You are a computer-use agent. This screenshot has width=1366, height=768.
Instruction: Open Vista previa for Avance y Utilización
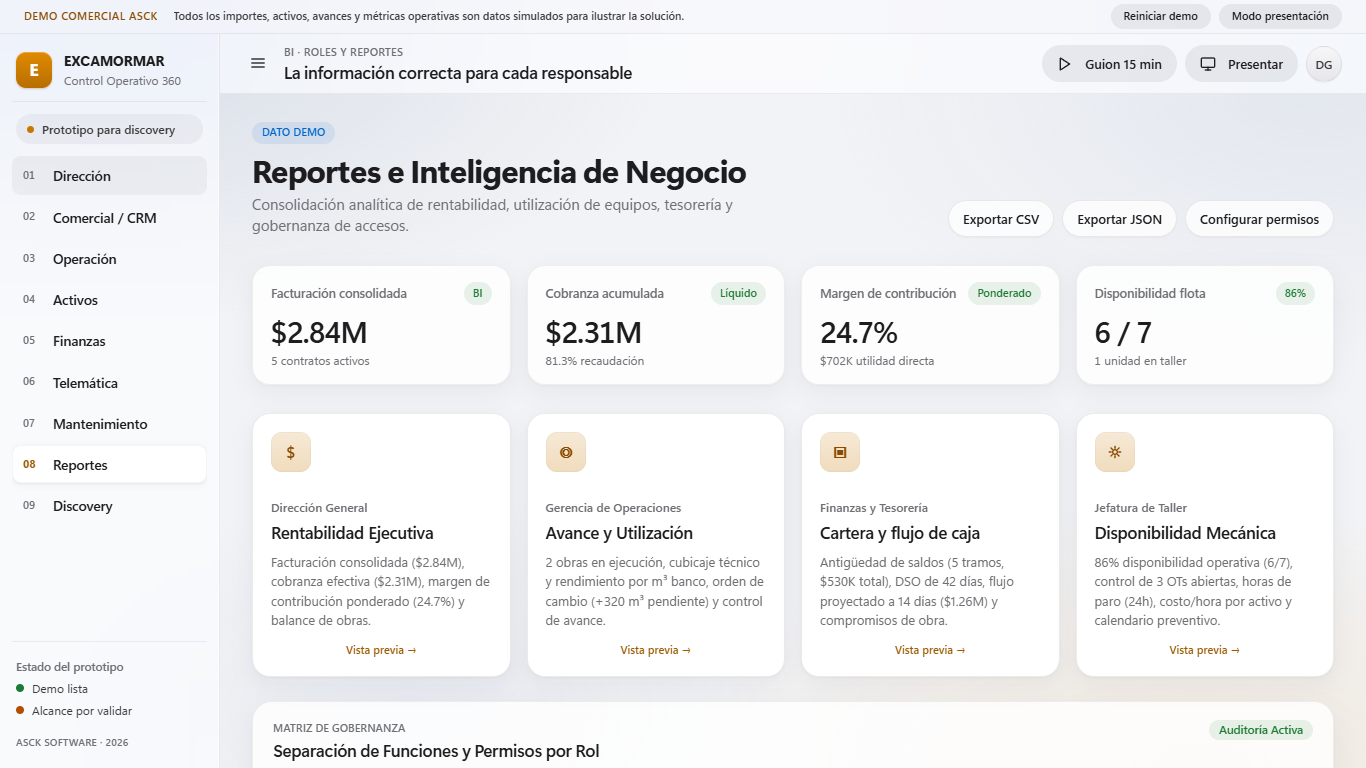click(656, 650)
